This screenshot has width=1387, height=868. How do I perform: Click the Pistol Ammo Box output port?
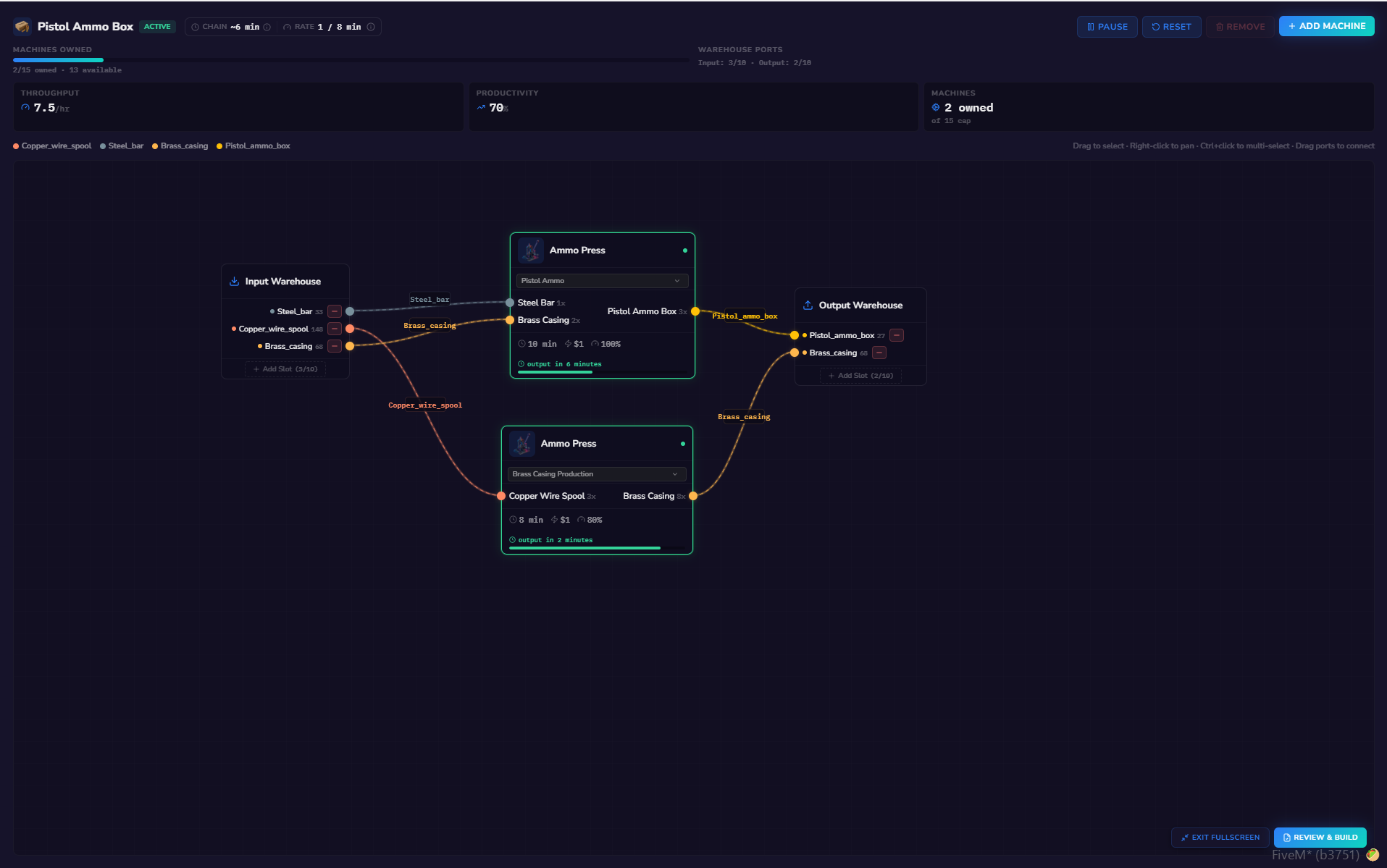[695, 311]
